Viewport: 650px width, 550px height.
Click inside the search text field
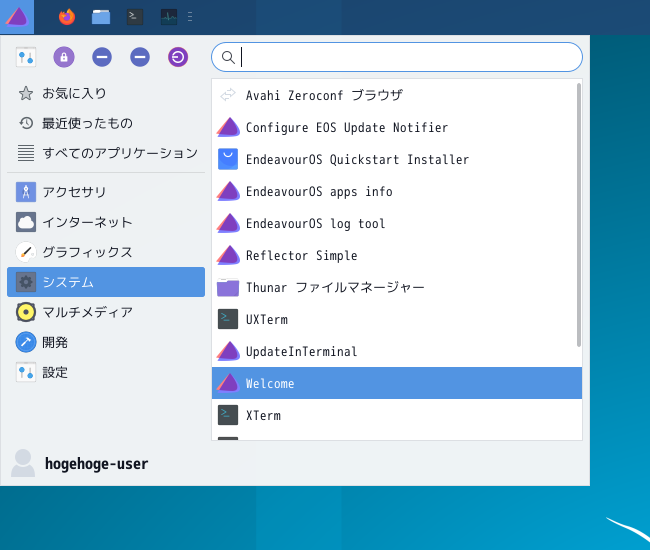coord(397,57)
